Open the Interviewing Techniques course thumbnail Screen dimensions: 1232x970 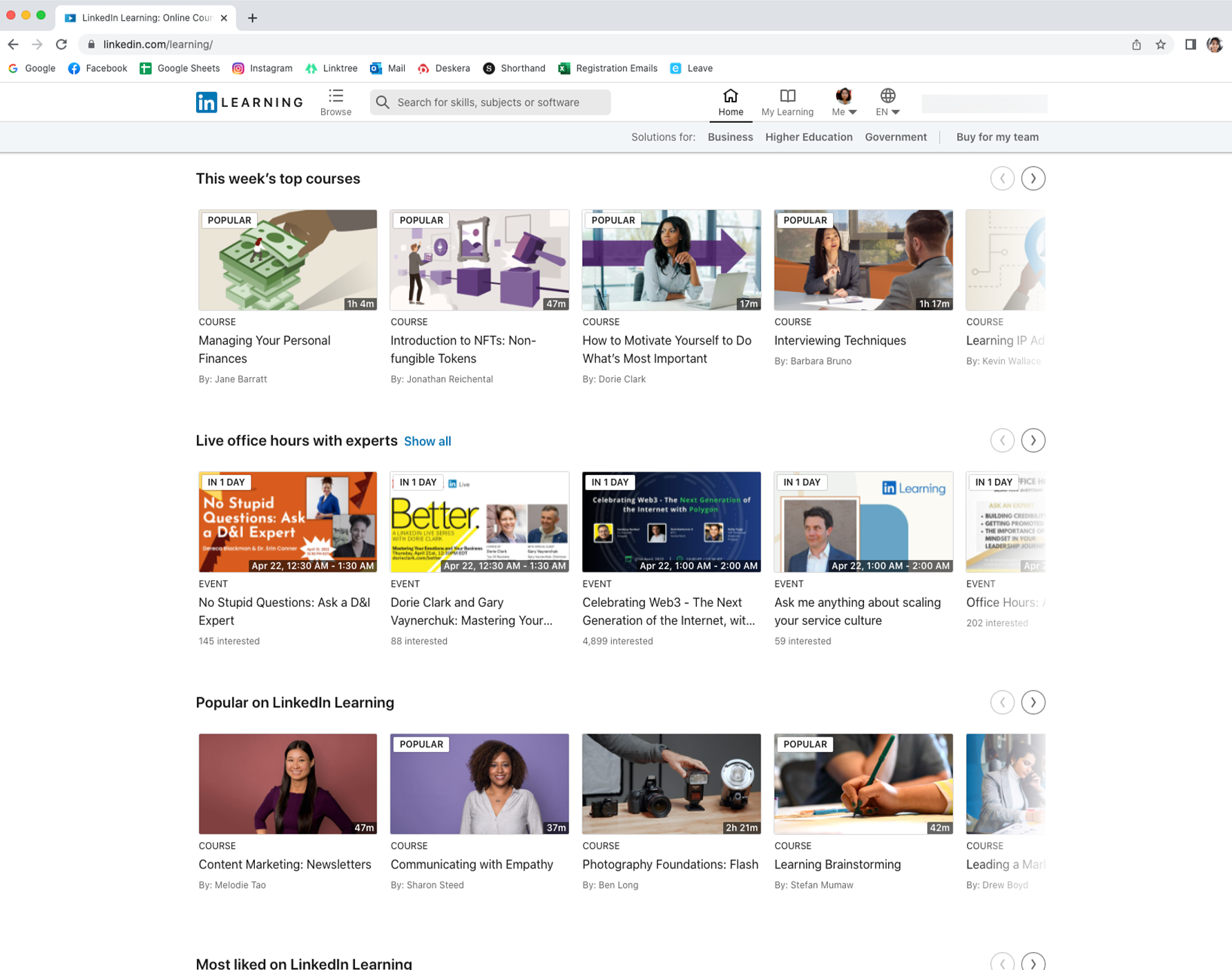pos(863,260)
